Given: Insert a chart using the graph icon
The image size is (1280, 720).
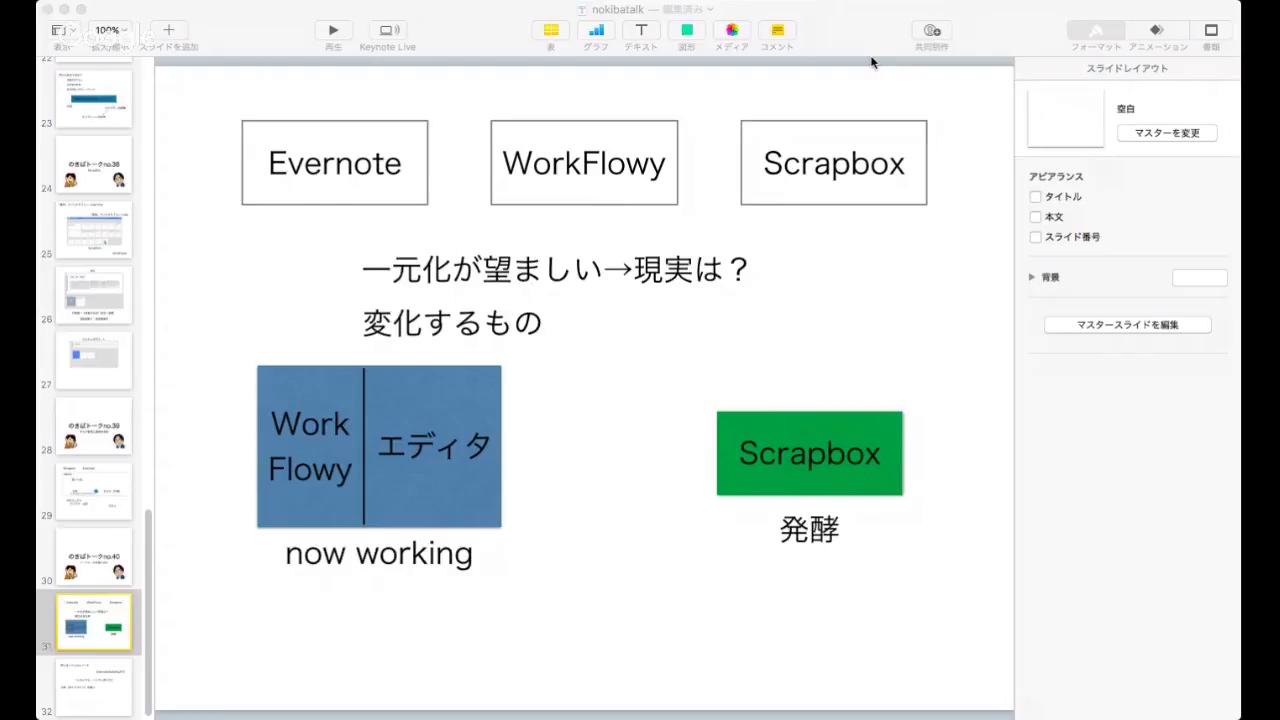Looking at the screenshot, I should (x=596, y=31).
